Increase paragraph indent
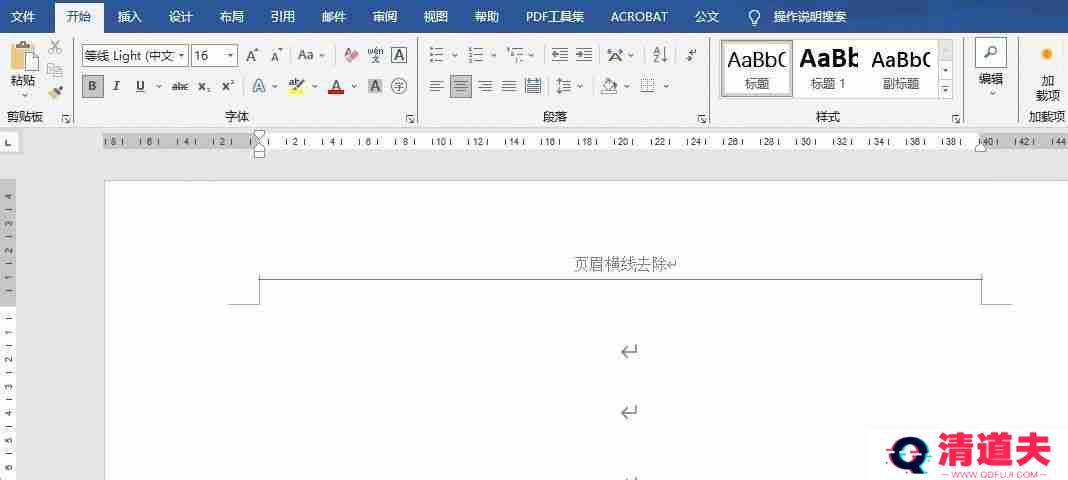Viewport: 1068px width, 480px height. tap(584, 55)
